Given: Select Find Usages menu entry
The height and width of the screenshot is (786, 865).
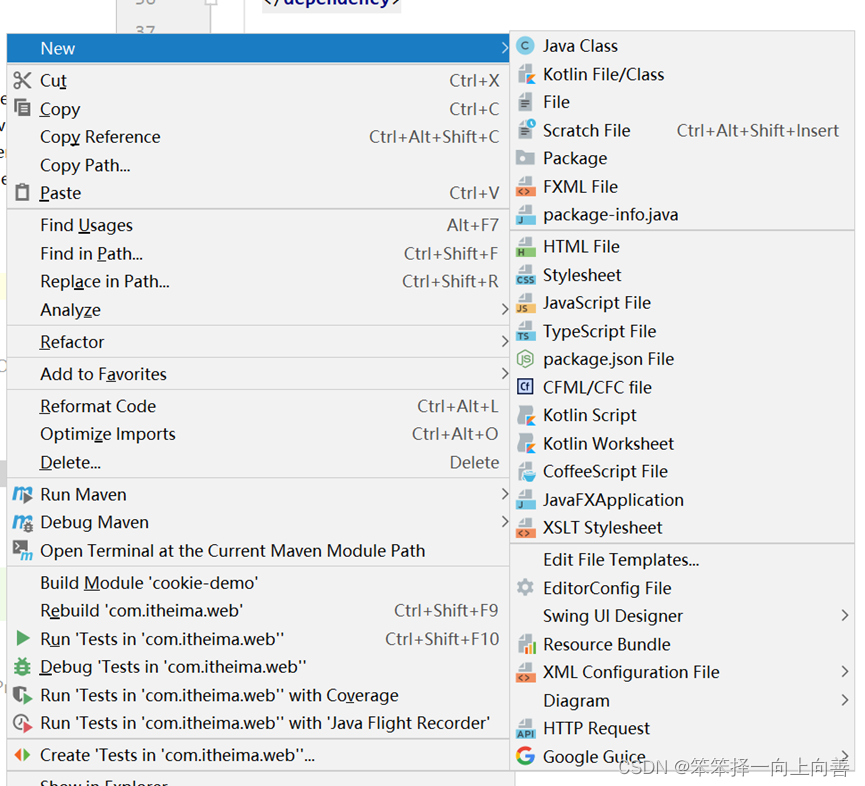Looking at the screenshot, I should tap(258, 225).
